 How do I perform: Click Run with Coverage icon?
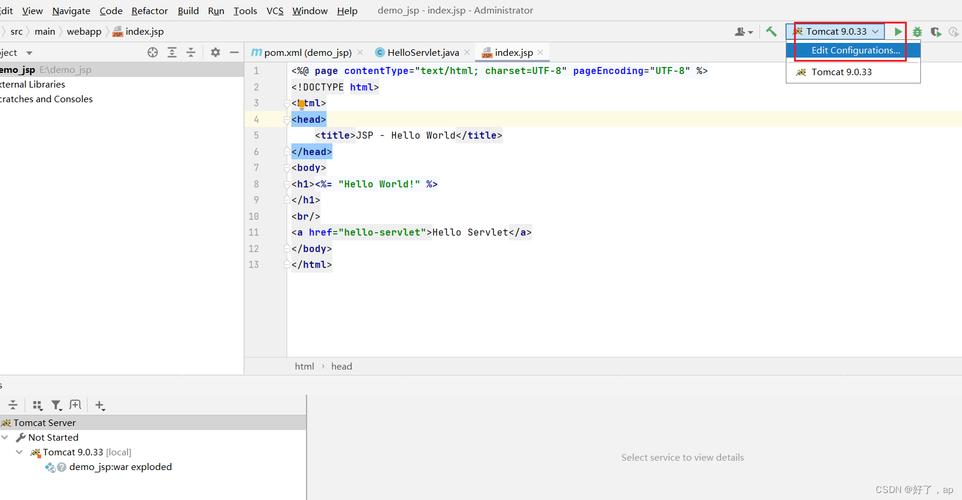pyautogui.click(x=936, y=32)
